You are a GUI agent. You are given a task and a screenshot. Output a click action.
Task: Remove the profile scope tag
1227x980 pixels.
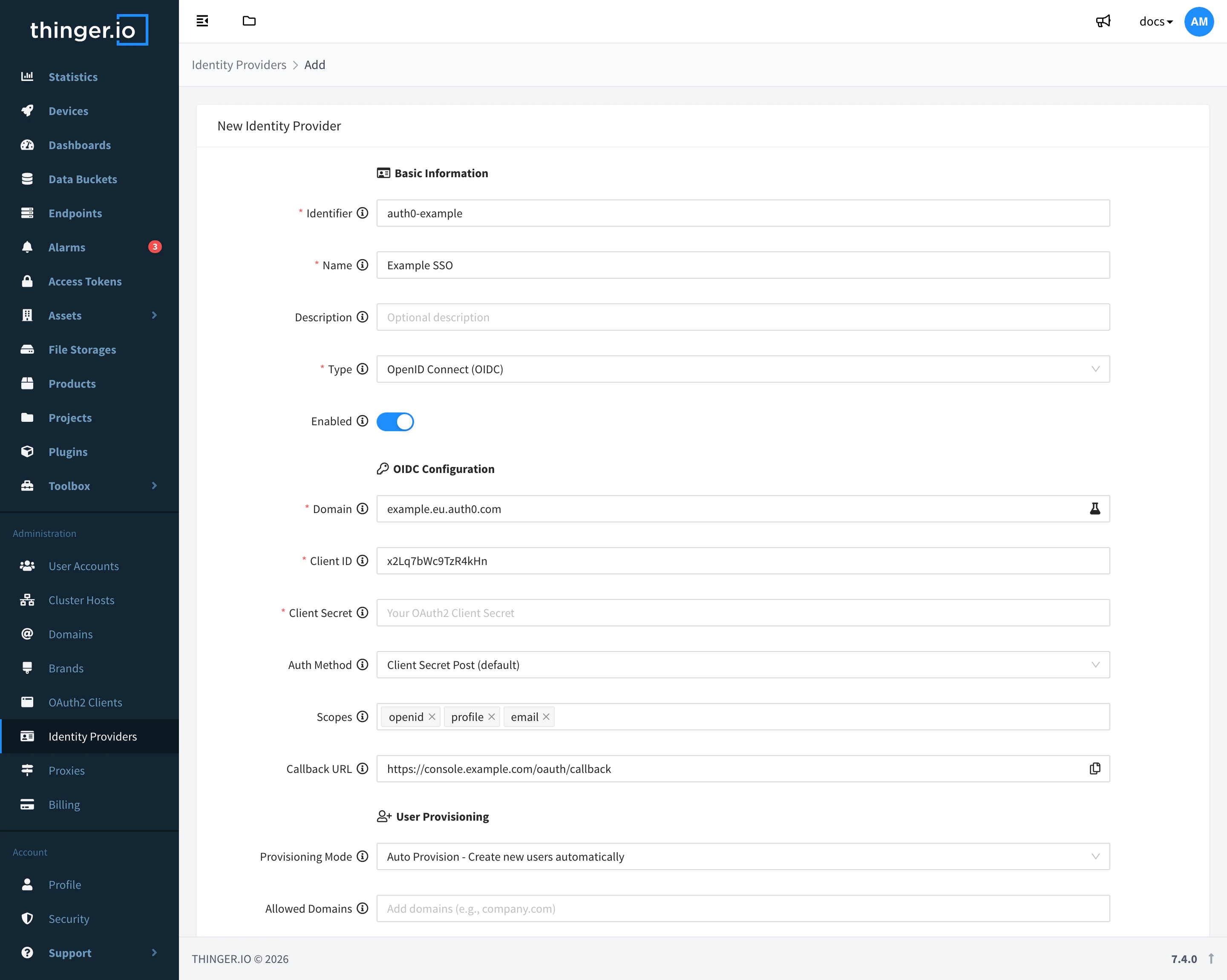tap(492, 717)
